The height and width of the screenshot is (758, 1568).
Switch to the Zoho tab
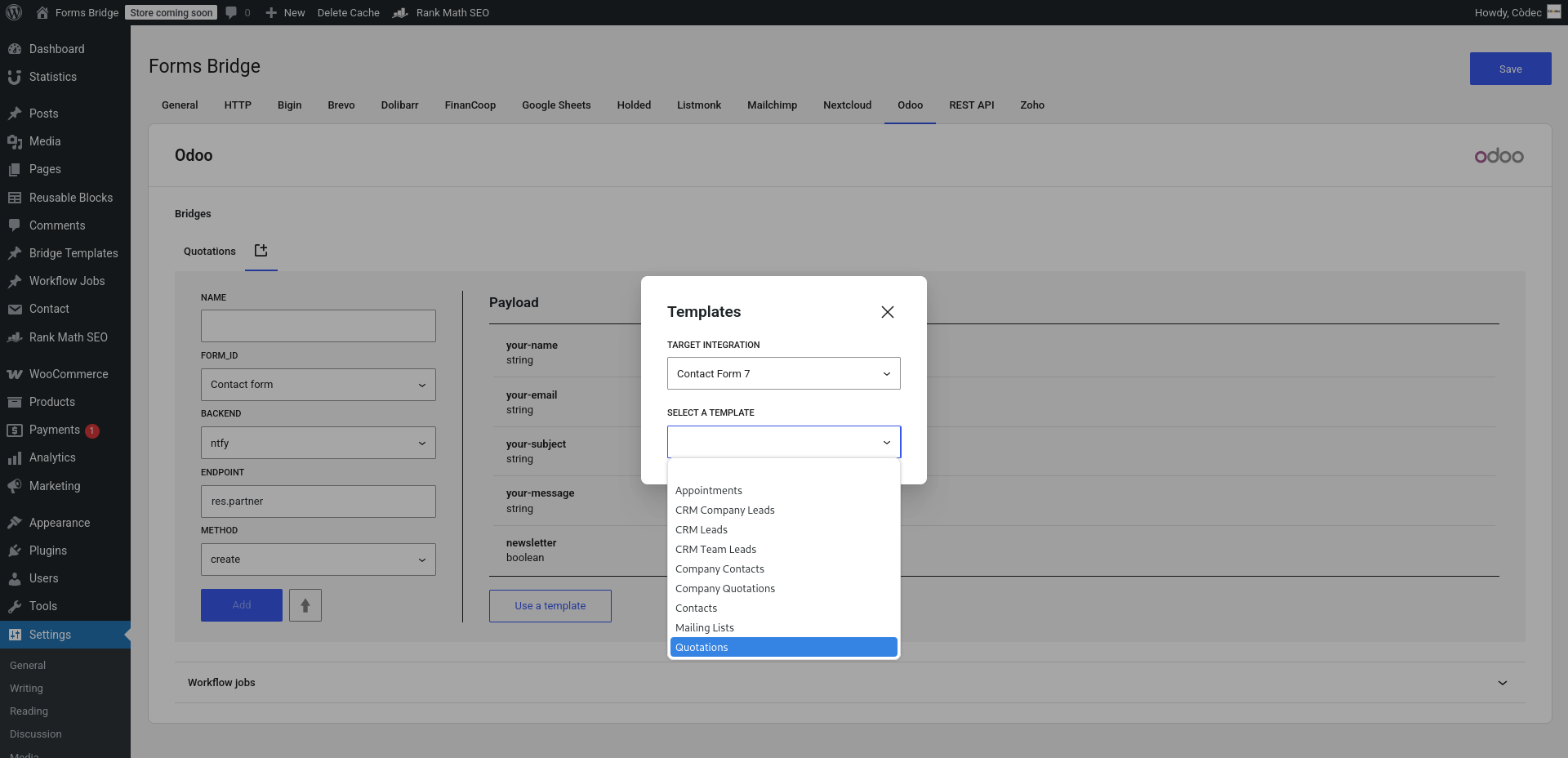click(1032, 105)
